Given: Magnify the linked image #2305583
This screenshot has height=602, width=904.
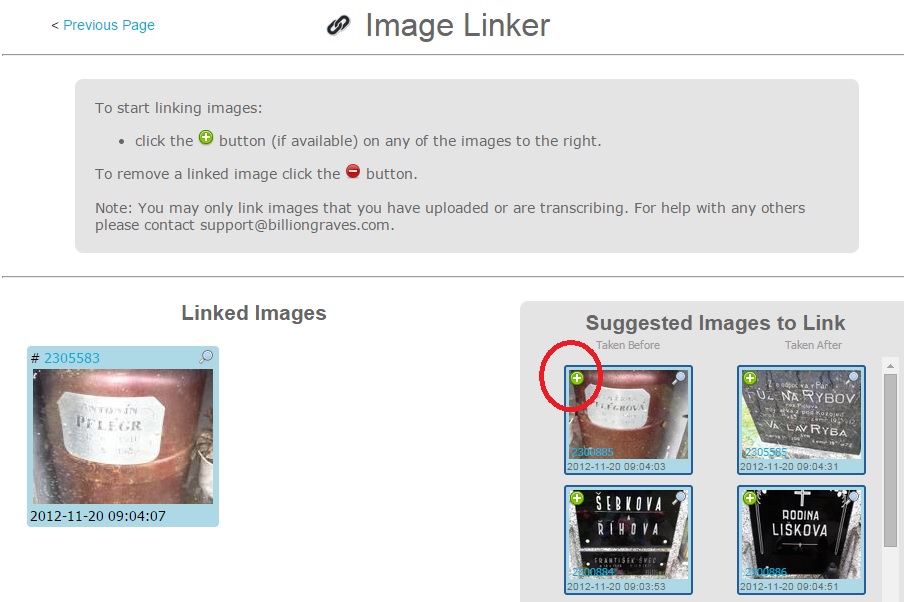Looking at the screenshot, I should coord(206,357).
